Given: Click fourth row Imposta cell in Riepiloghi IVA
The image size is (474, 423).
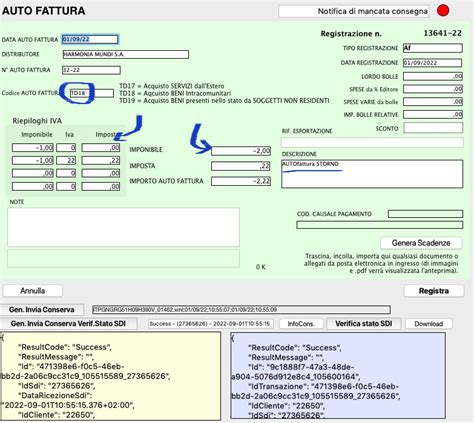Looking at the screenshot, I should point(101,186).
